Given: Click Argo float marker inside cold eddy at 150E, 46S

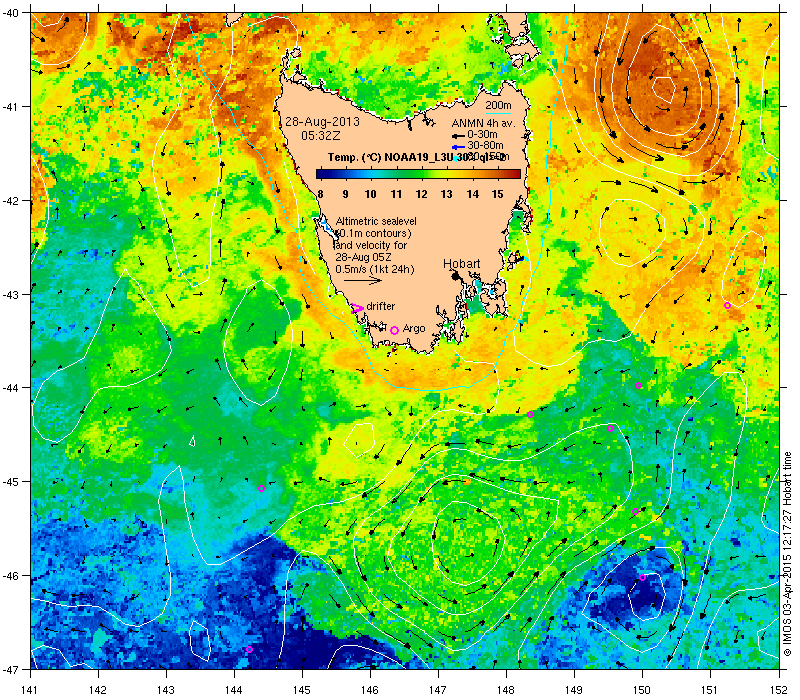Looking at the screenshot, I should 642,578.
